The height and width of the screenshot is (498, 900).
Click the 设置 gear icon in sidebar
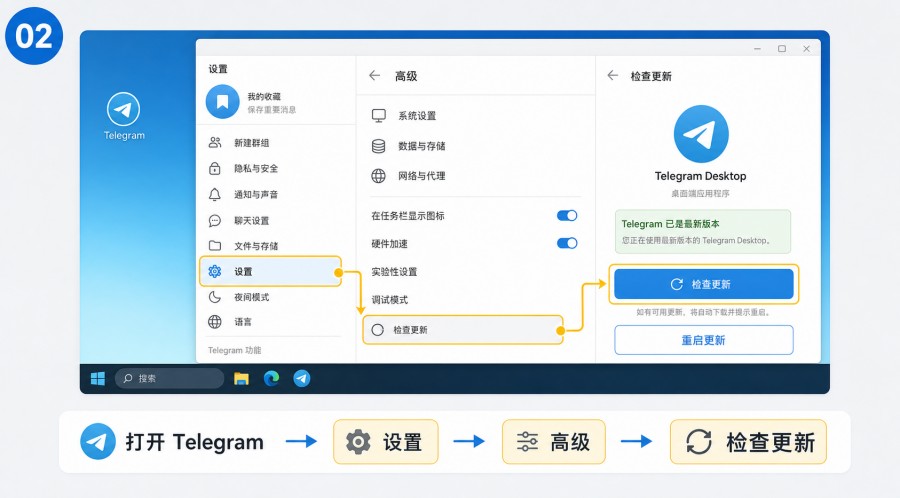coord(215,271)
